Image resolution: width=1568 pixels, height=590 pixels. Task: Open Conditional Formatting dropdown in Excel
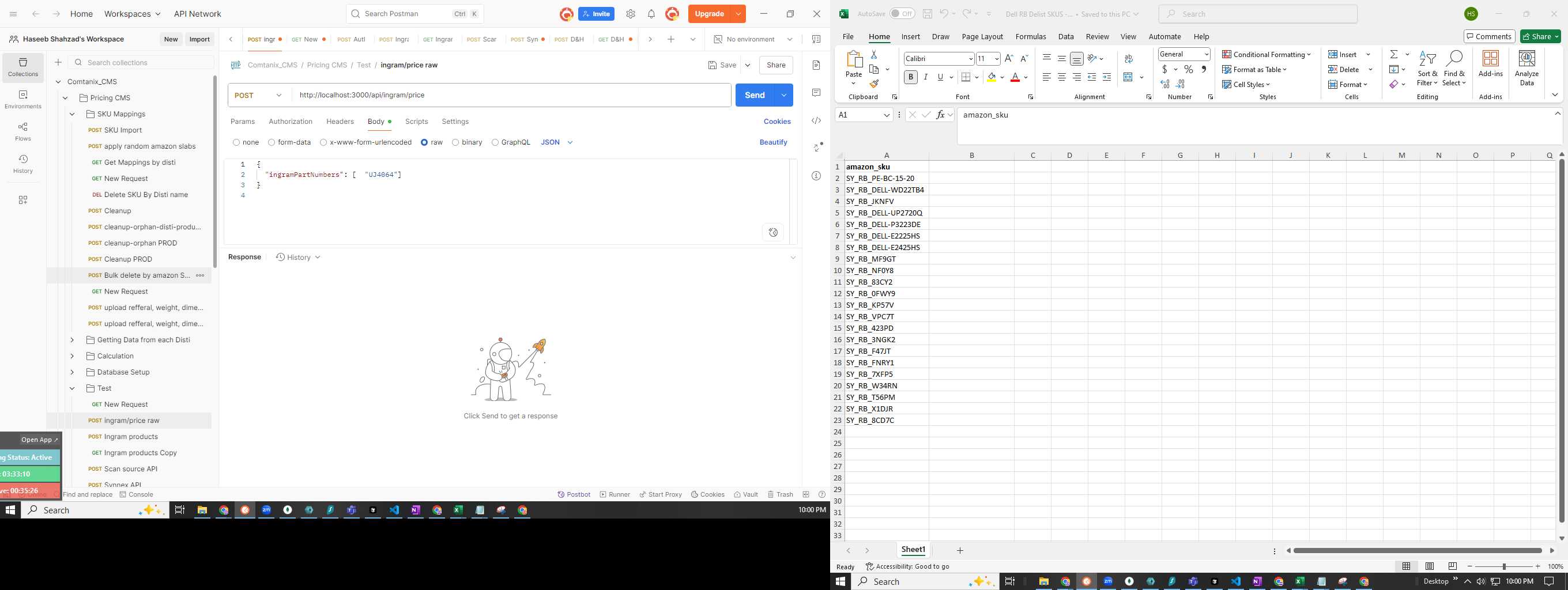pyautogui.click(x=1266, y=54)
